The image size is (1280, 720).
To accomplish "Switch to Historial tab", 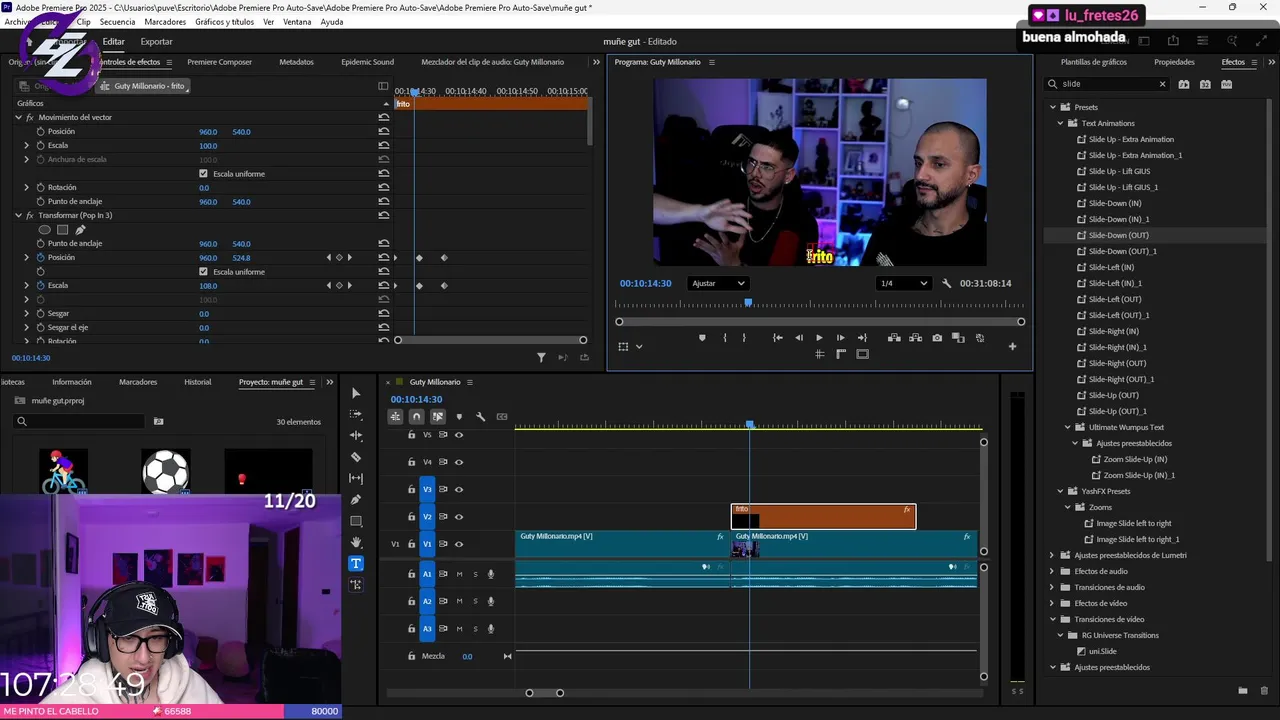I will click(197, 382).
